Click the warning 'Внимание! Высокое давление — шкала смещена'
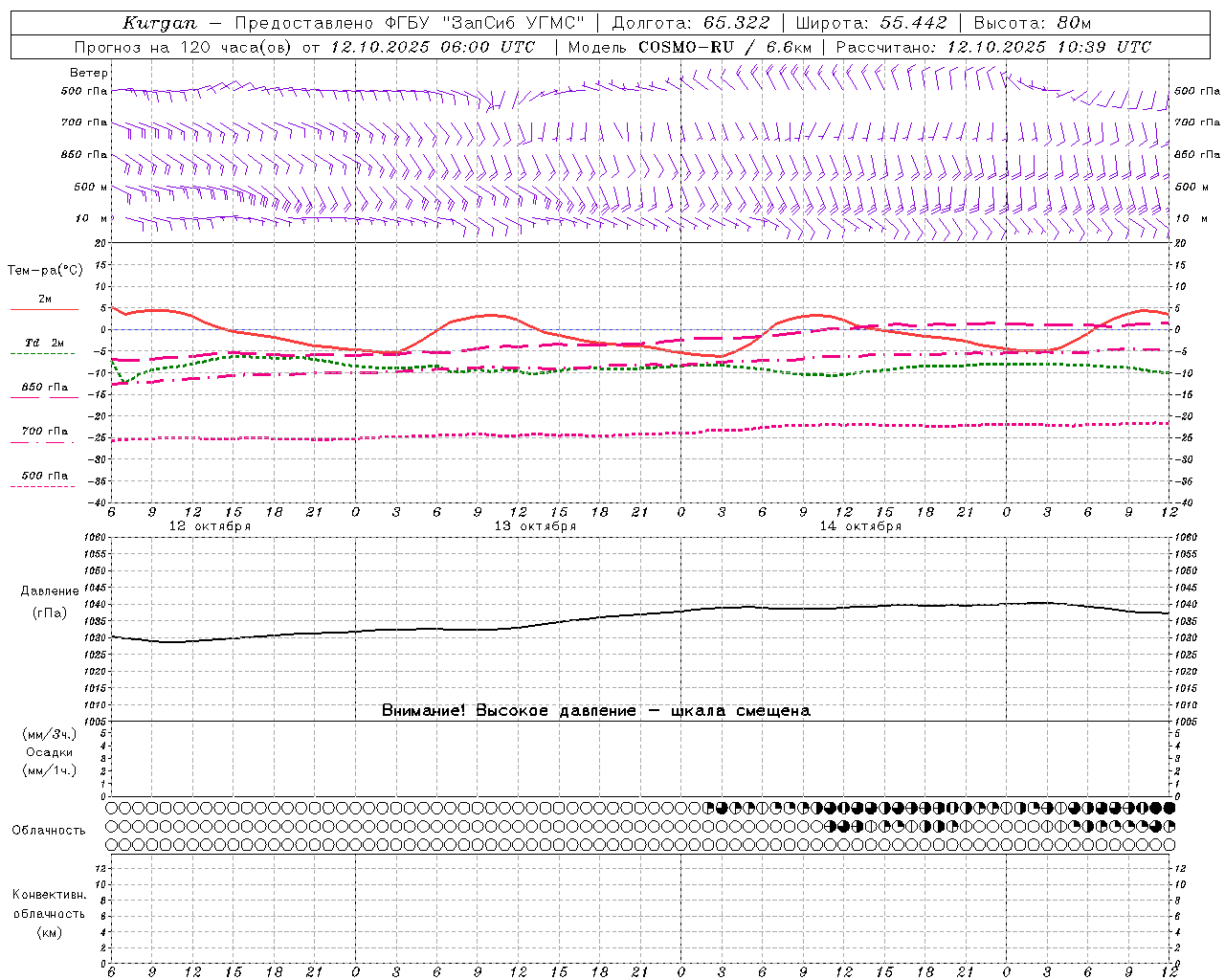 [x=596, y=711]
